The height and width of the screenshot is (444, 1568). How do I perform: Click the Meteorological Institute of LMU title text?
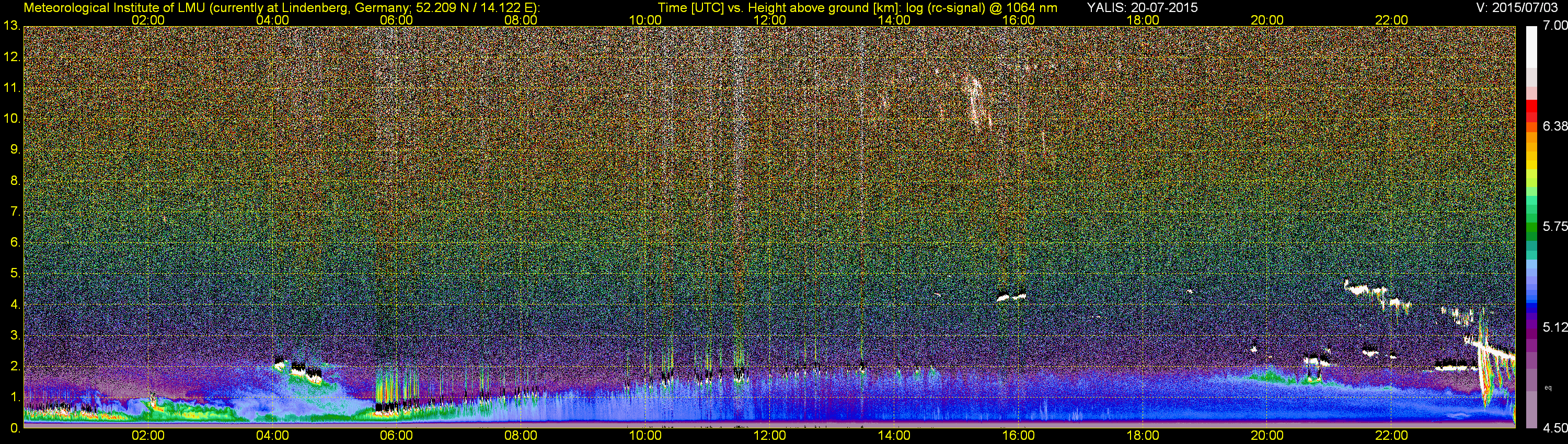(x=281, y=7)
